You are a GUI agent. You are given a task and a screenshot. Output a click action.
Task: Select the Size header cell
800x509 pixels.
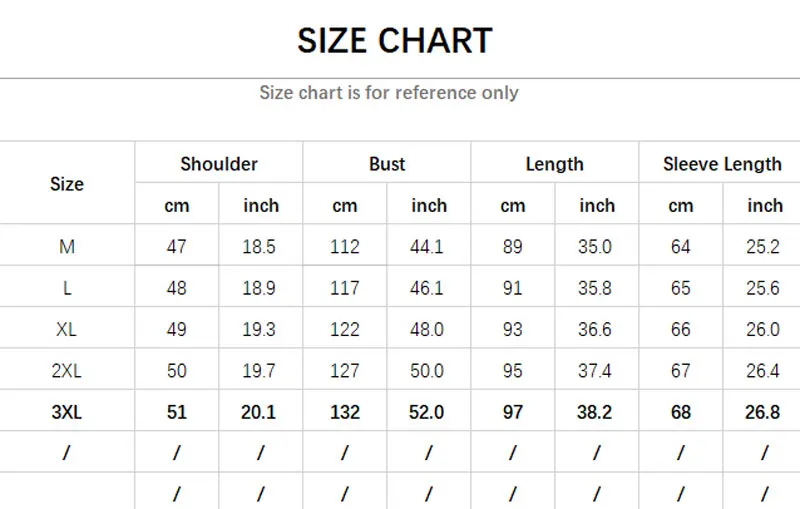point(67,184)
